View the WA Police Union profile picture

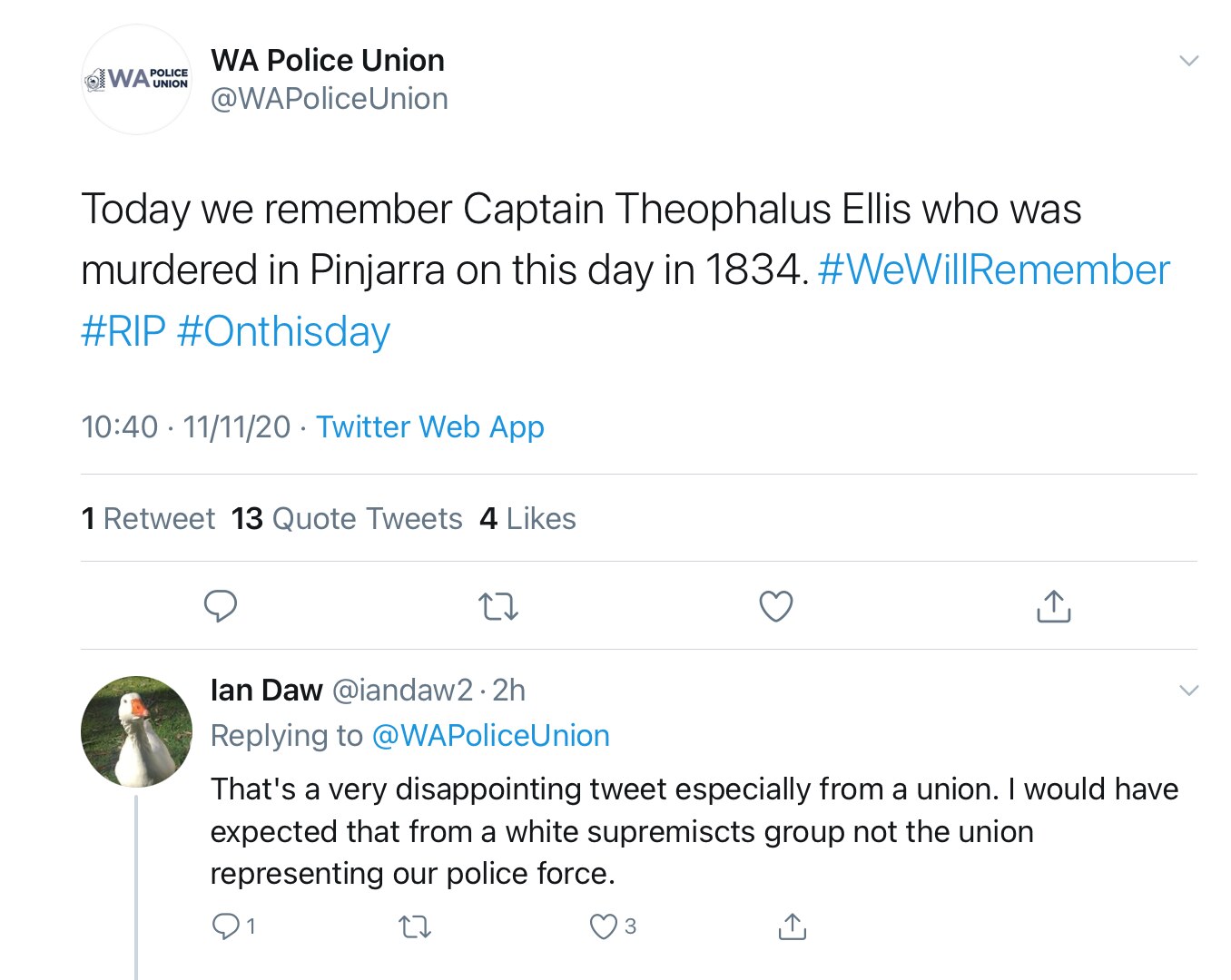click(135, 80)
